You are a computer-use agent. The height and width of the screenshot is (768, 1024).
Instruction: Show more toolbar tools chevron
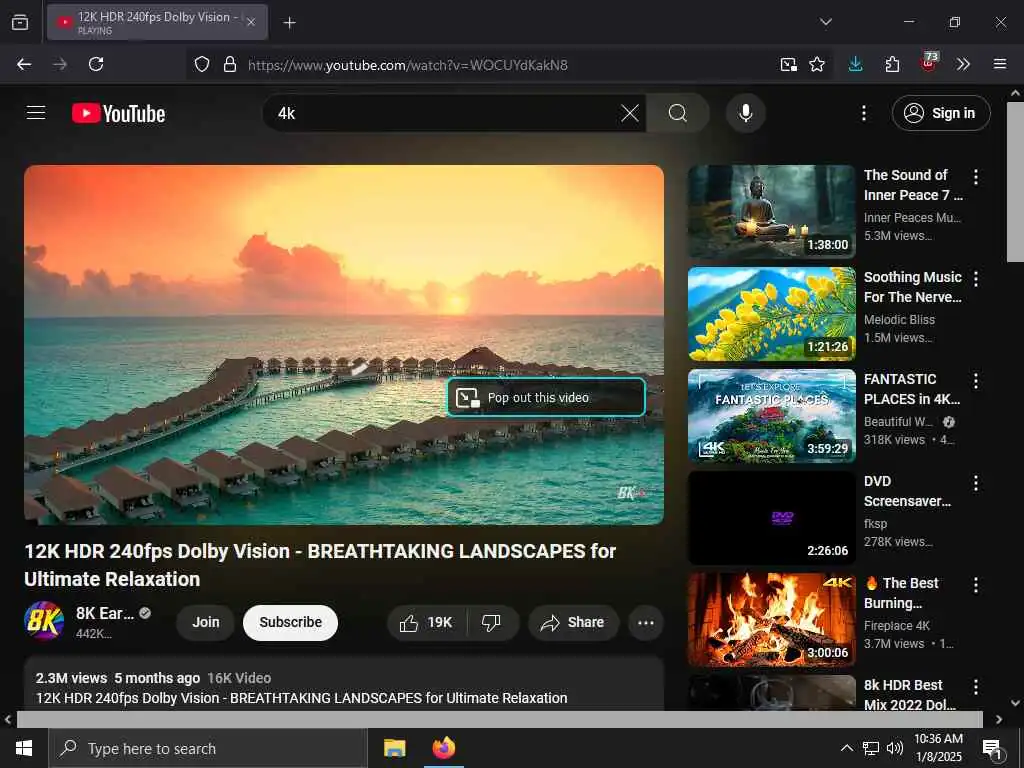pyautogui.click(x=963, y=64)
